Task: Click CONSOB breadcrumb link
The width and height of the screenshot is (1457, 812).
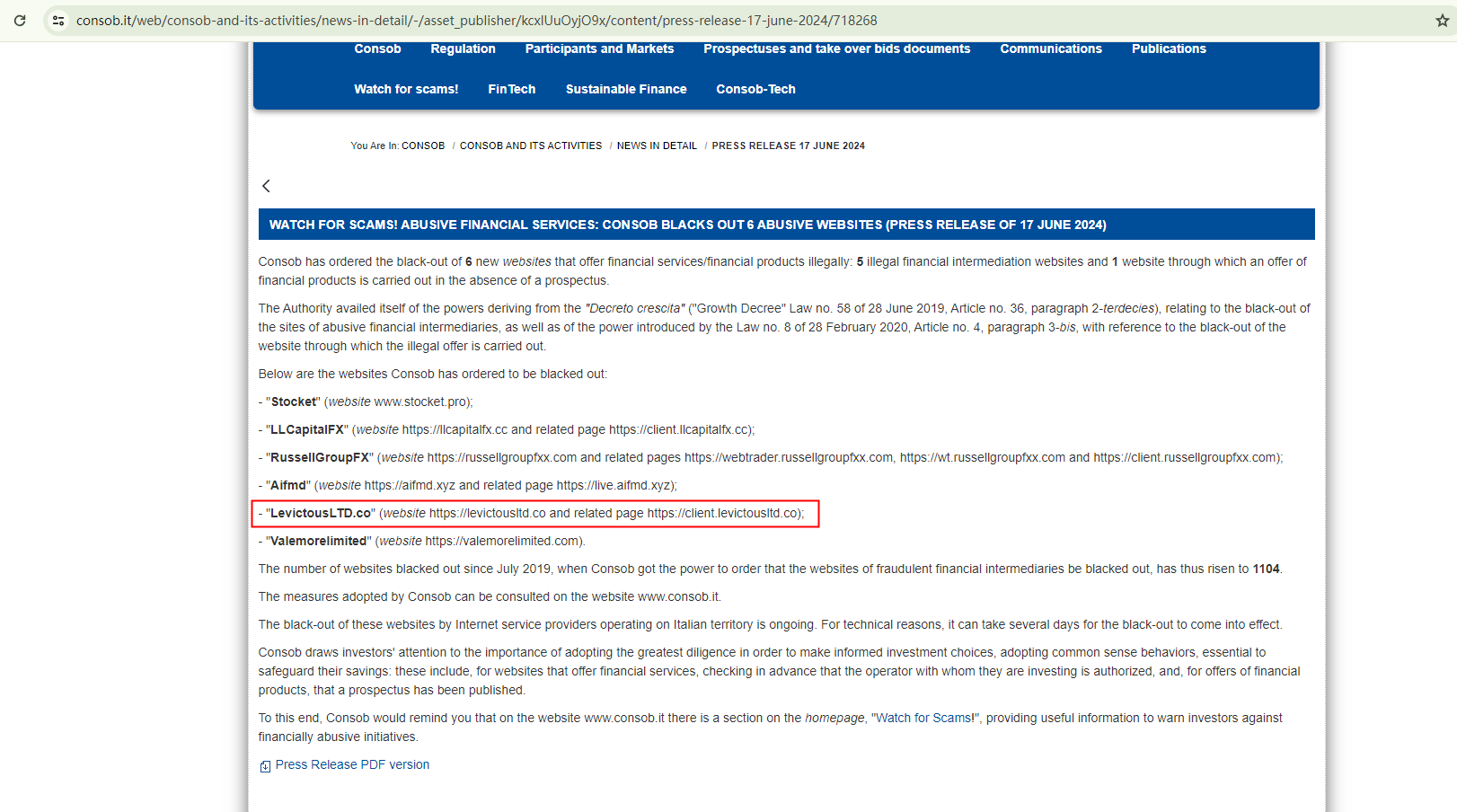Action: pyautogui.click(x=423, y=146)
